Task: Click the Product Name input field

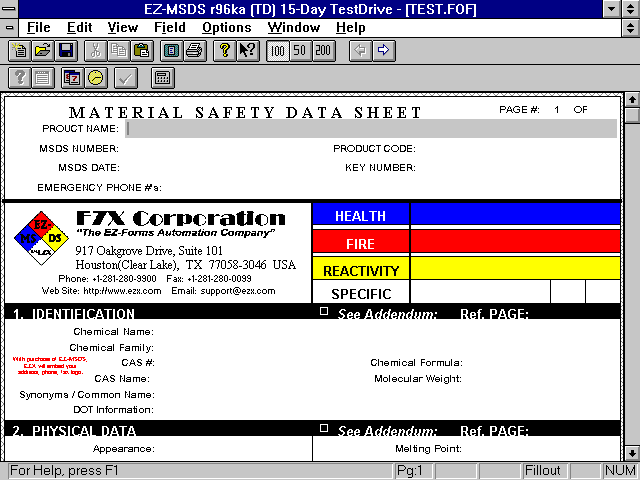Action: point(370,128)
